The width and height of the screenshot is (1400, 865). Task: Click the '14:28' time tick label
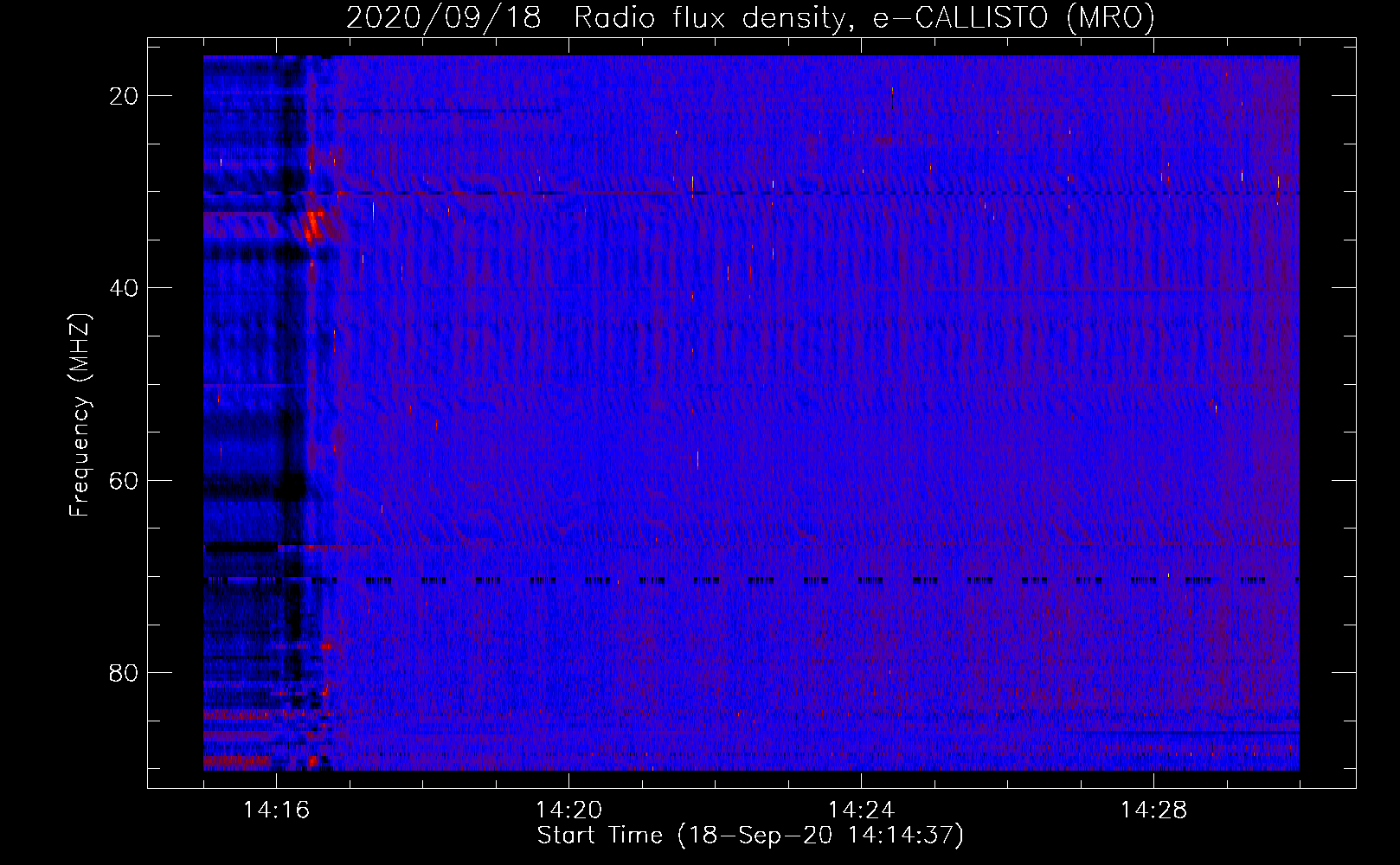(x=1153, y=811)
